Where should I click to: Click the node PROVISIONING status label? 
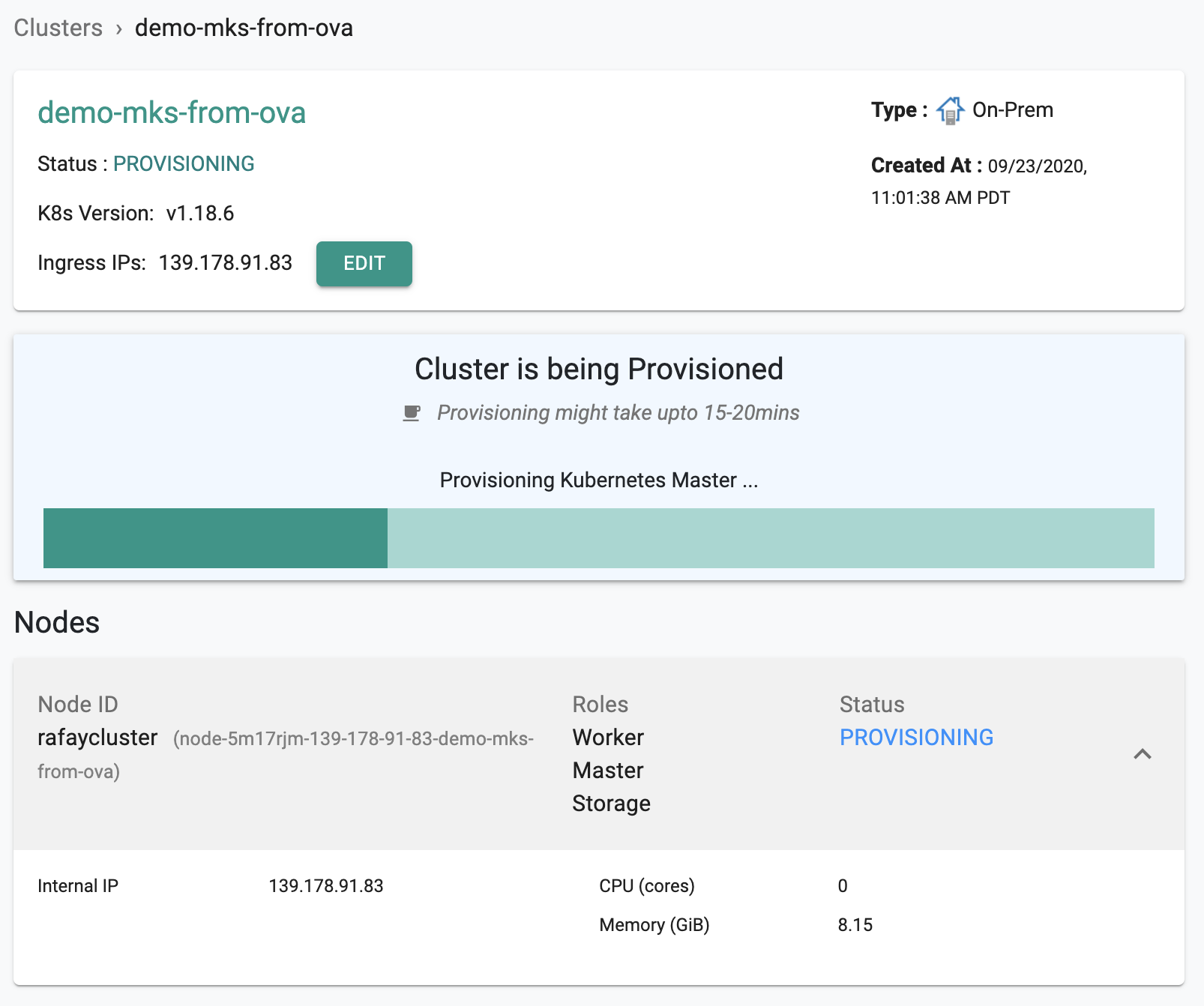click(916, 738)
